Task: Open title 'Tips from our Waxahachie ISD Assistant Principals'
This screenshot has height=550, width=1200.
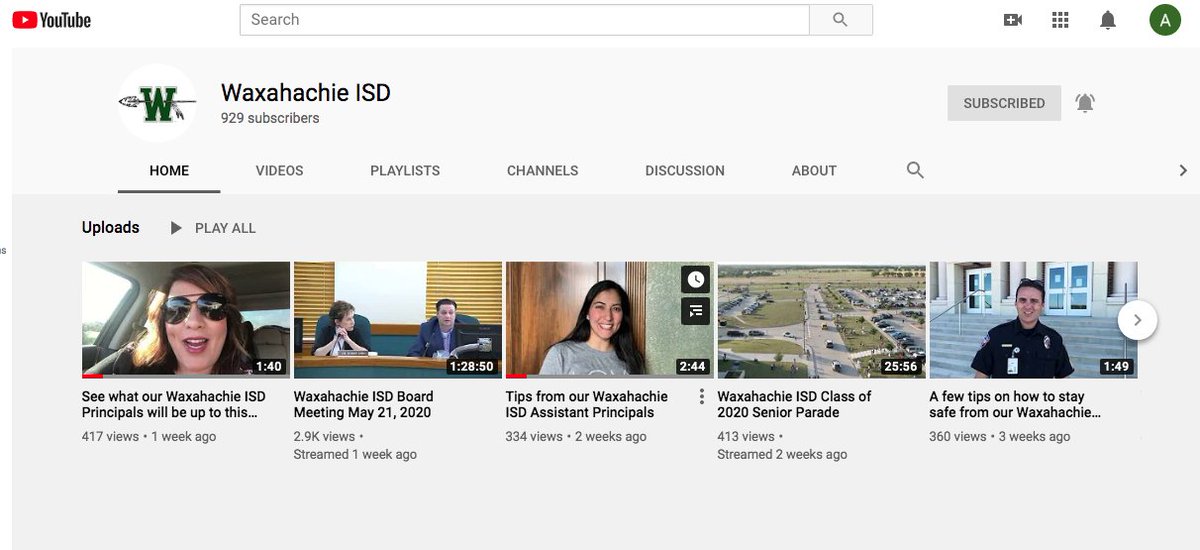Action: (587, 404)
